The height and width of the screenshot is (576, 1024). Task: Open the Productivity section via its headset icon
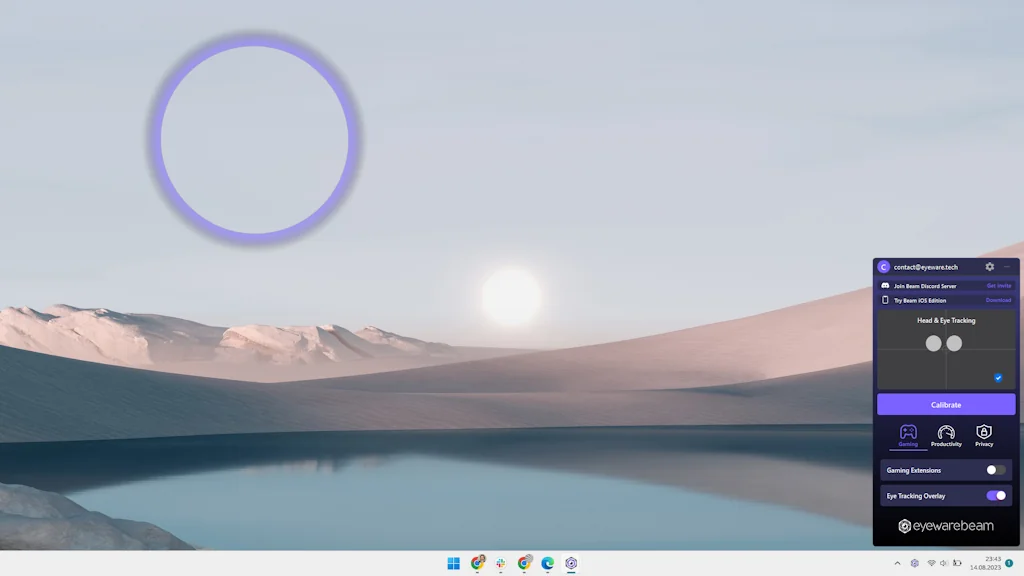(946, 431)
